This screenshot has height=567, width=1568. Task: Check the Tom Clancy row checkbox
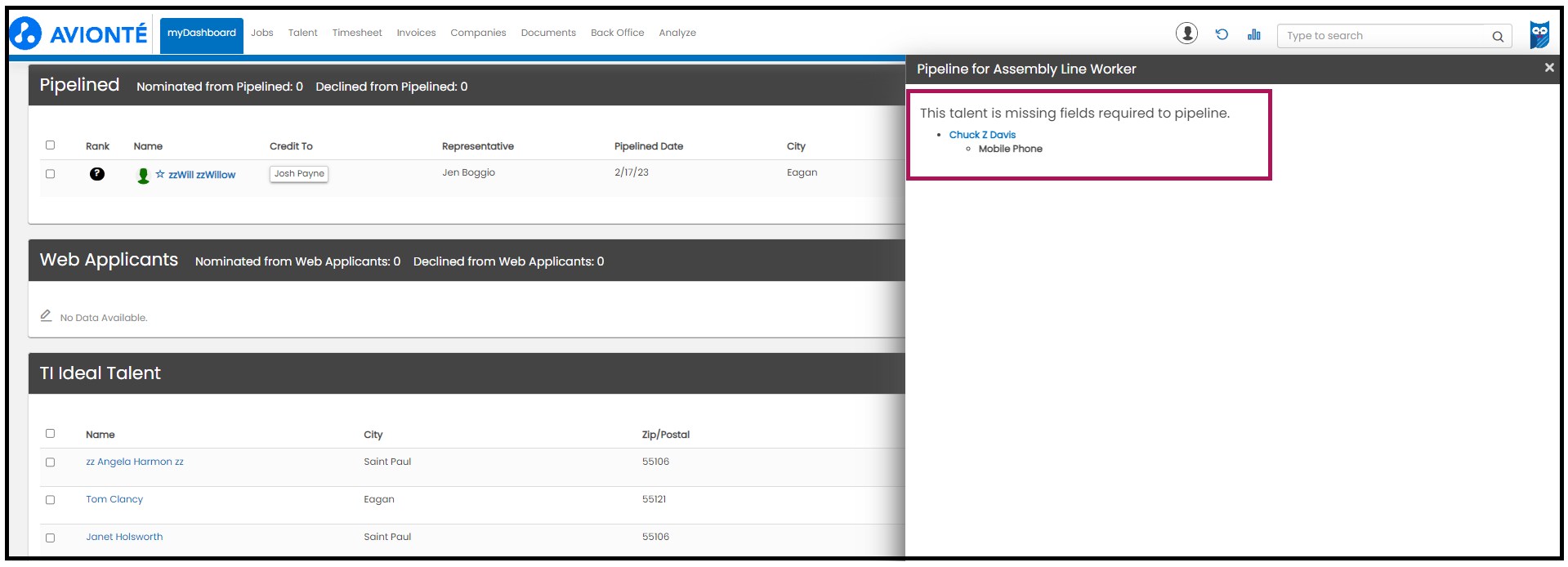(x=51, y=500)
